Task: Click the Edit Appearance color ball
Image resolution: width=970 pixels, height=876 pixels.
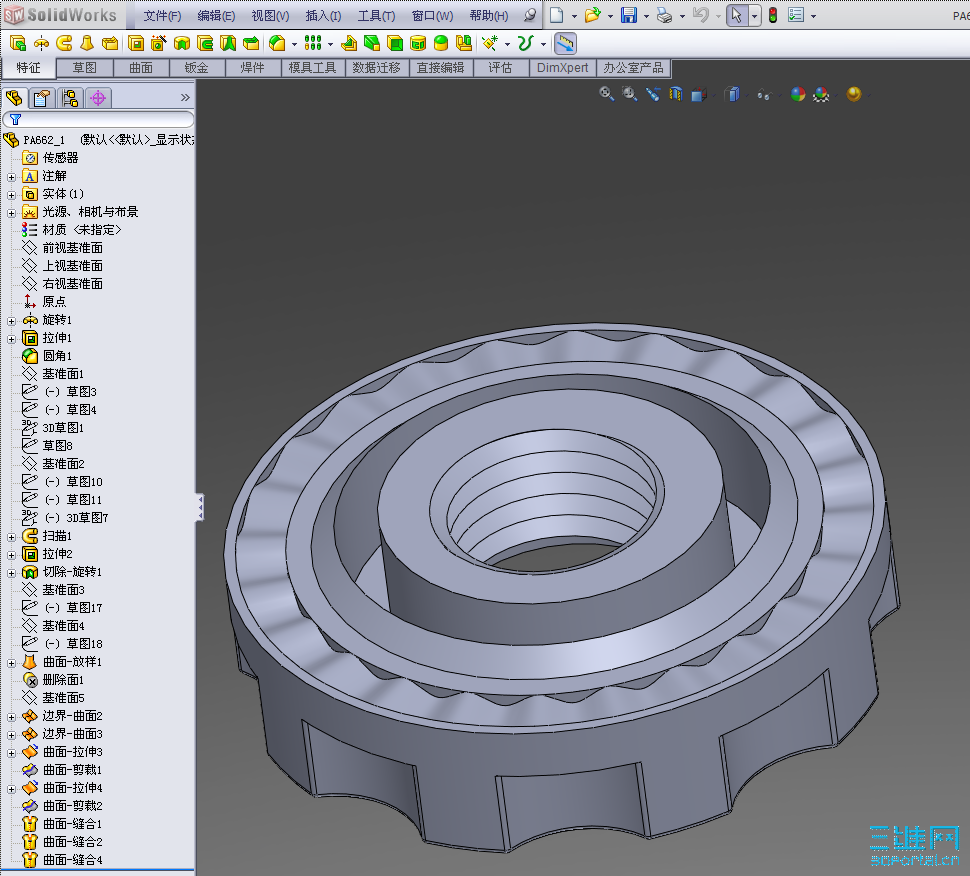Action: 798,94
